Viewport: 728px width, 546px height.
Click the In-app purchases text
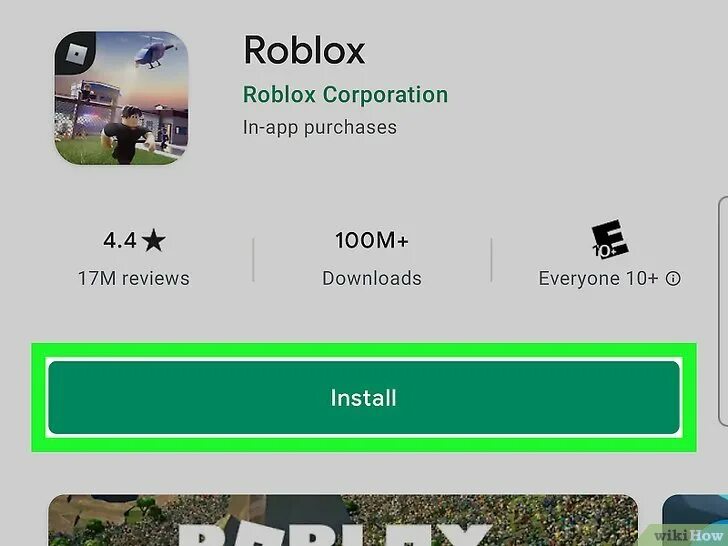coord(320,127)
